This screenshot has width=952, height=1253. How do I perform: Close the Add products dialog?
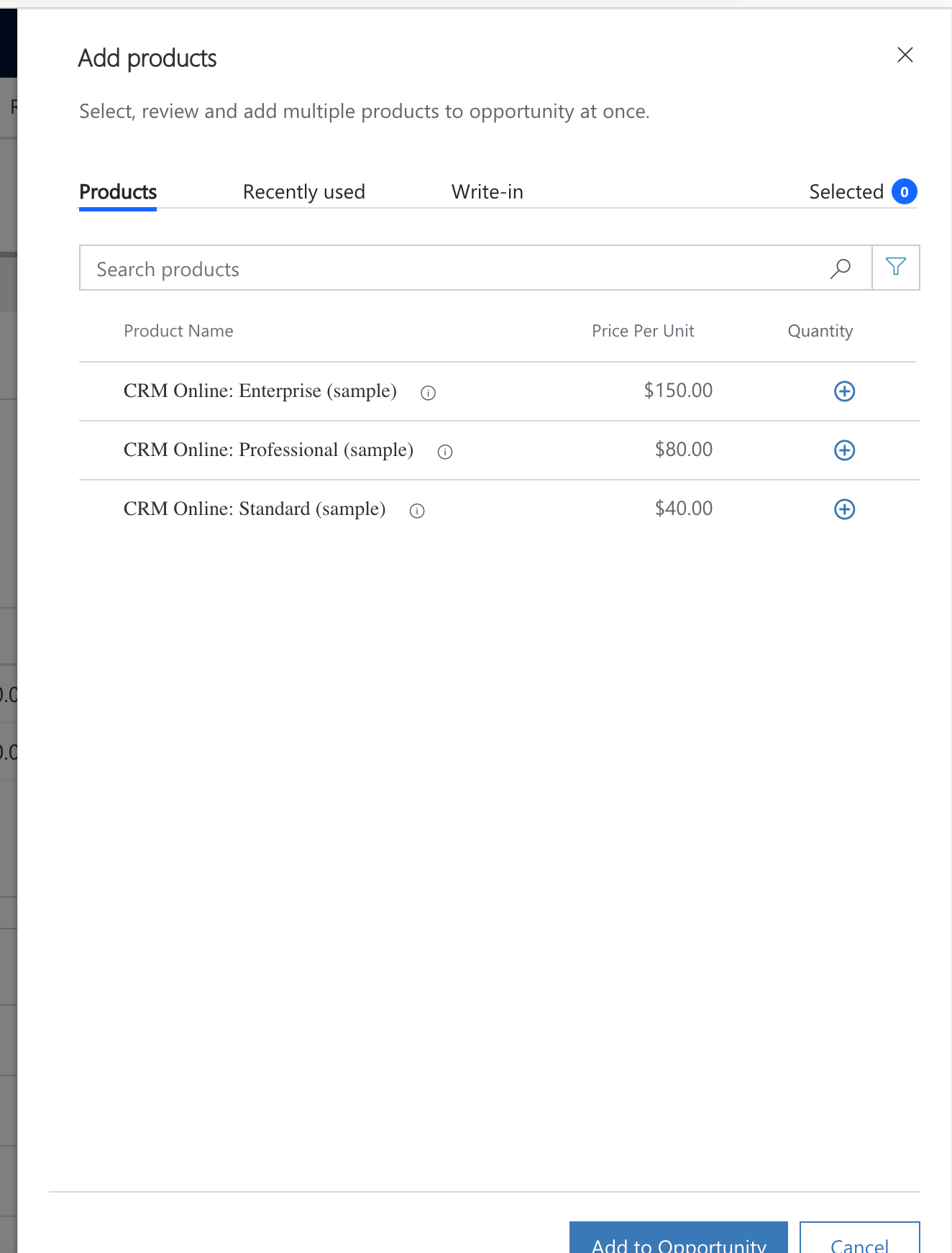pyautogui.click(x=905, y=55)
